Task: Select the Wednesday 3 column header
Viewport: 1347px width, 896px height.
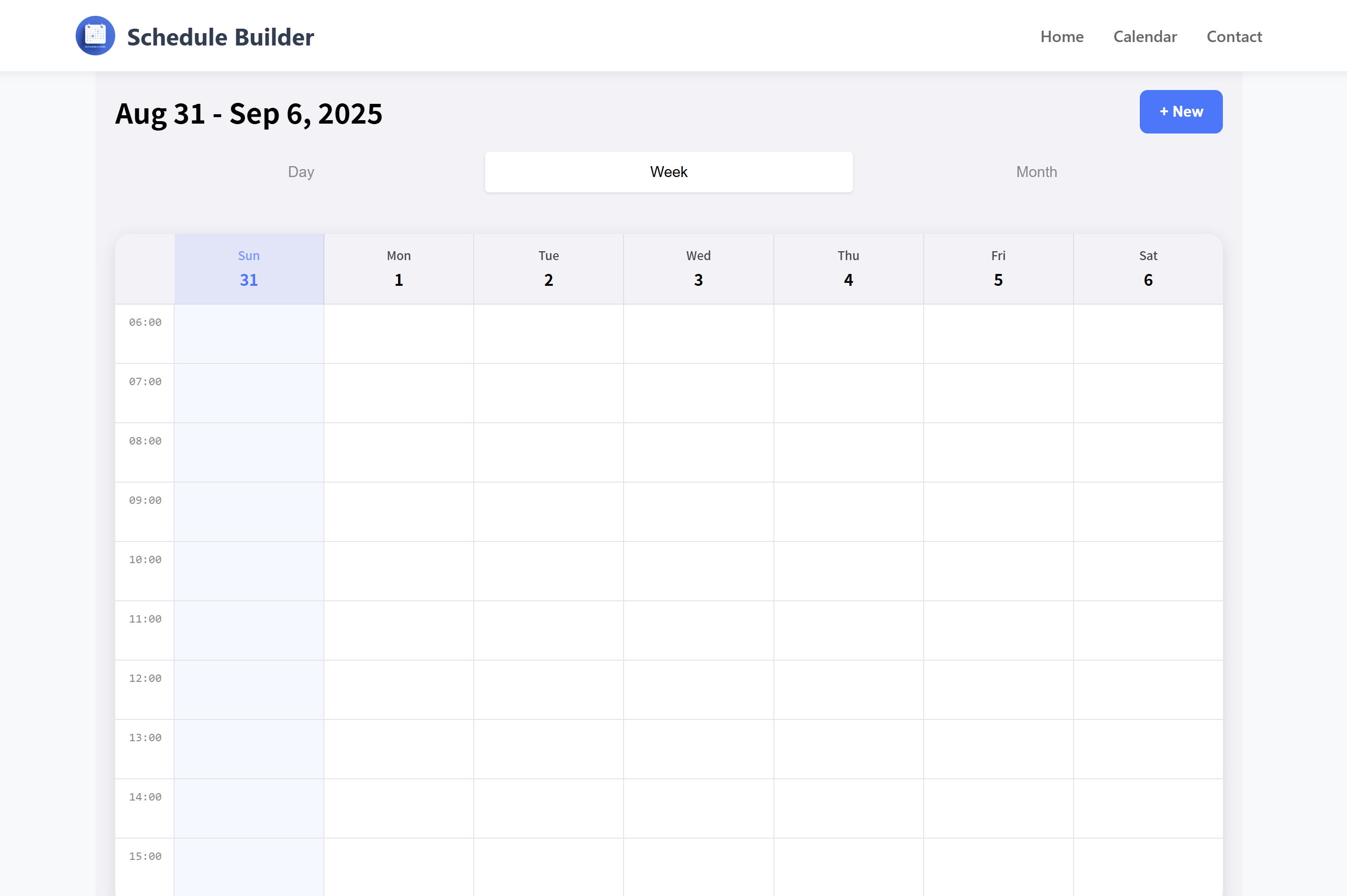Action: [698, 268]
